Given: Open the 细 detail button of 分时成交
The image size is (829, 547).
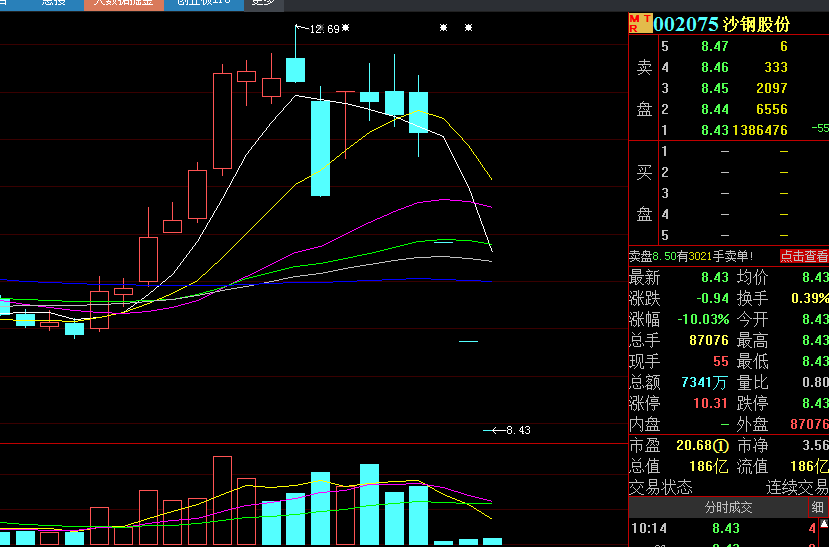Looking at the screenshot, I should tap(817, 507).
